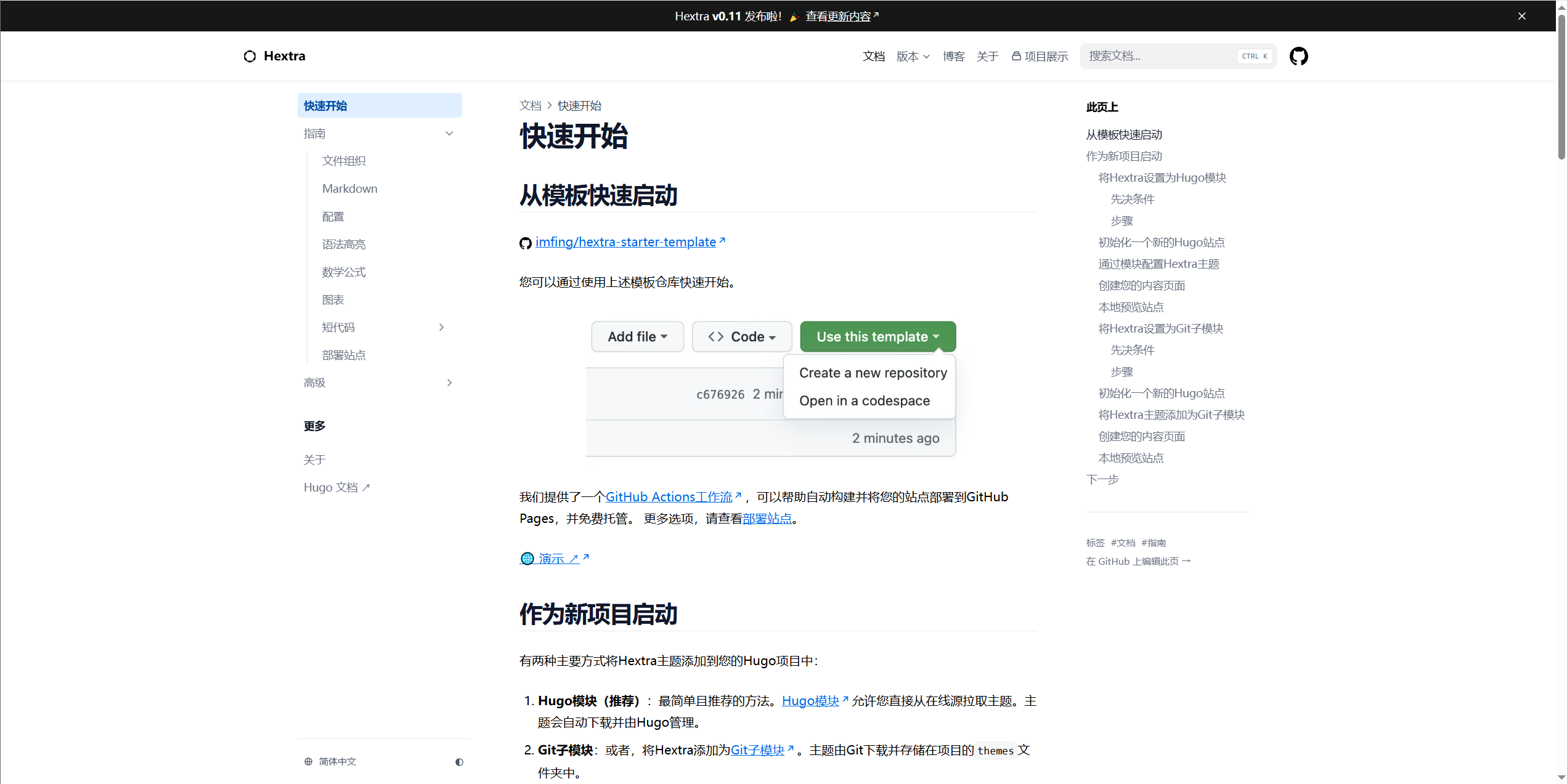Click the GitHub icon beside imfing/hextra-starter-template
The width and height of the screenshot is (1567, 784).
526,243
